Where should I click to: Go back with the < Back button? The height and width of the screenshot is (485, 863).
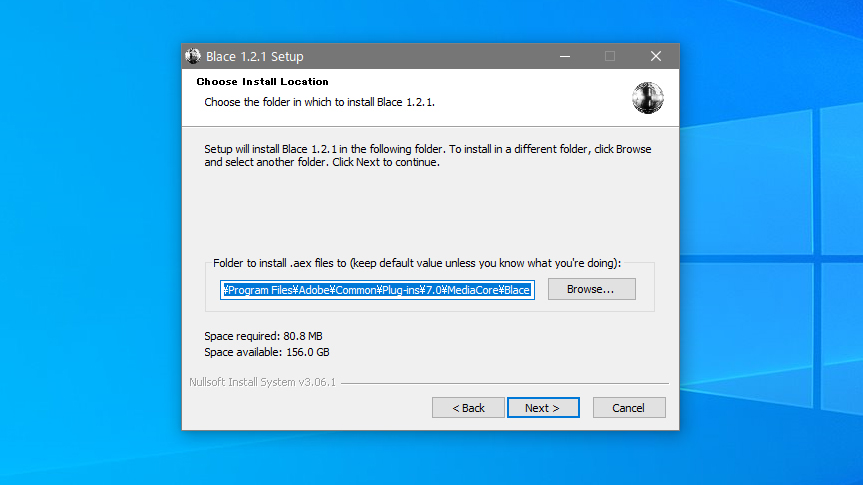(x=468, y=408)
